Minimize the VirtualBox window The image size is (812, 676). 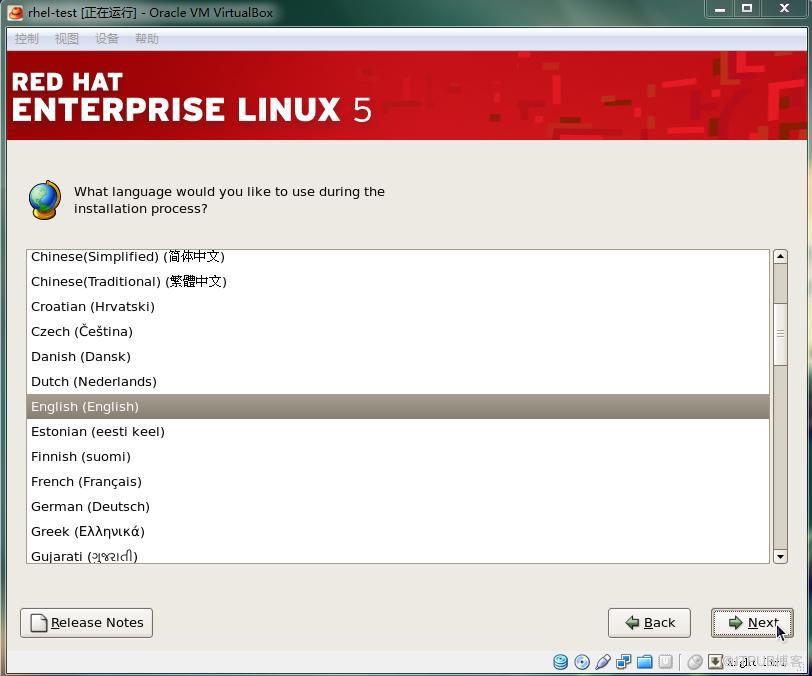(720, 8)
